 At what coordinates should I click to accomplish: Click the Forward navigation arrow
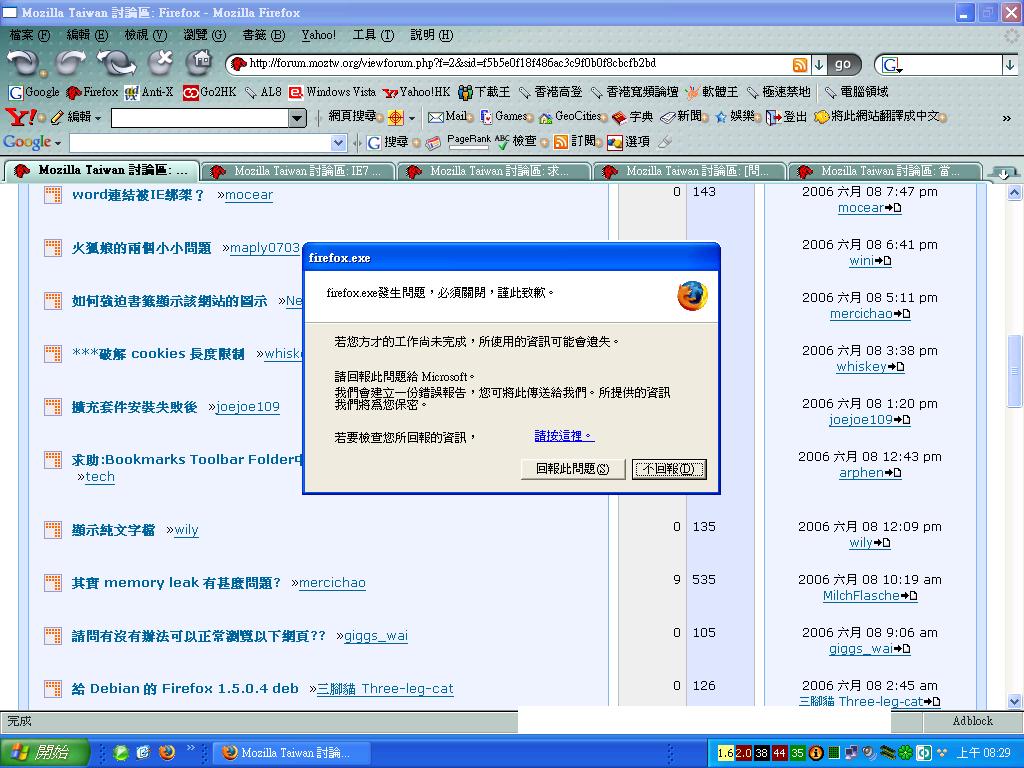pos(71,63)
